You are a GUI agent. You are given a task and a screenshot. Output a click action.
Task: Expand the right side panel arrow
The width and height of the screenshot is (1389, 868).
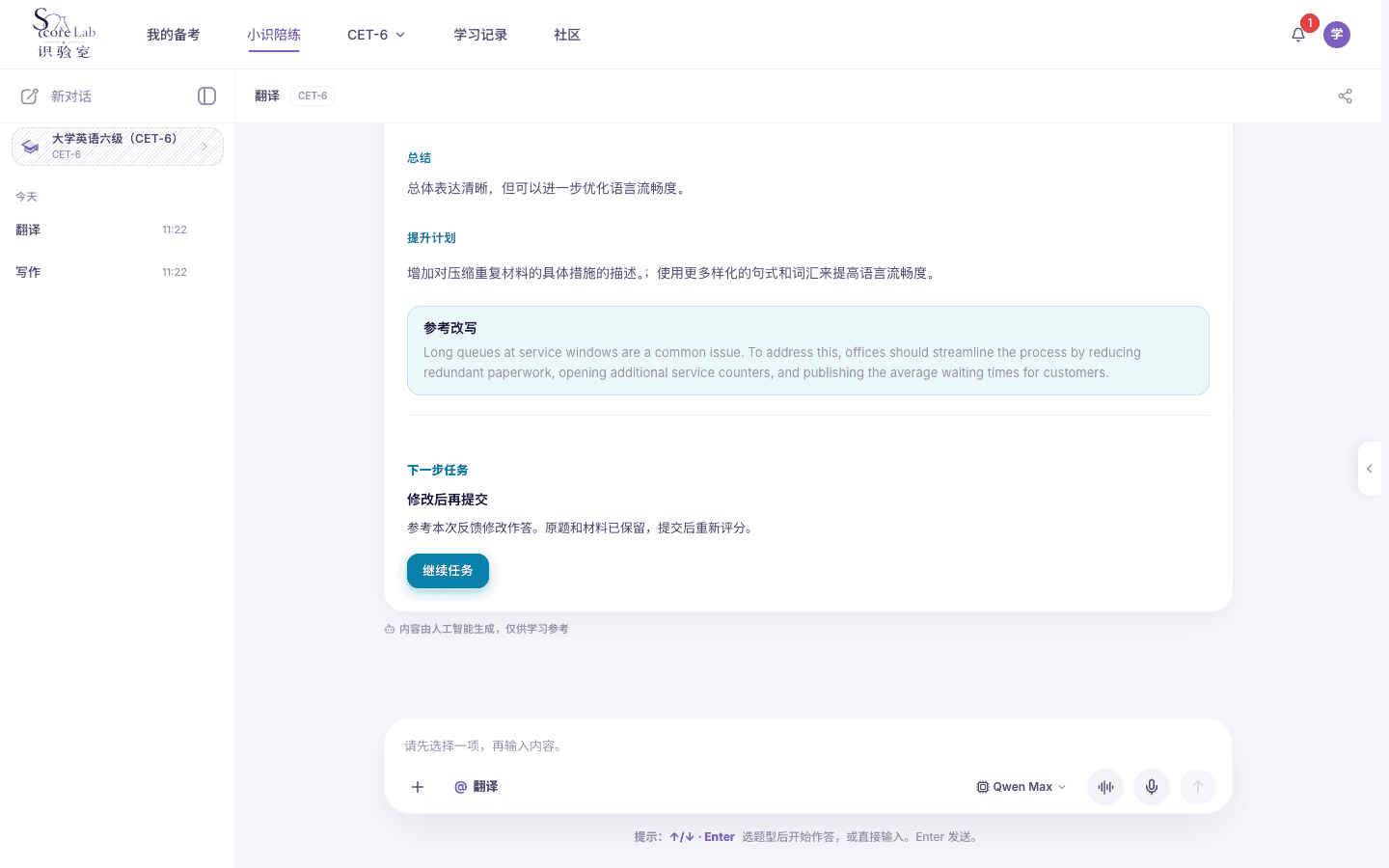(1370, 469)
